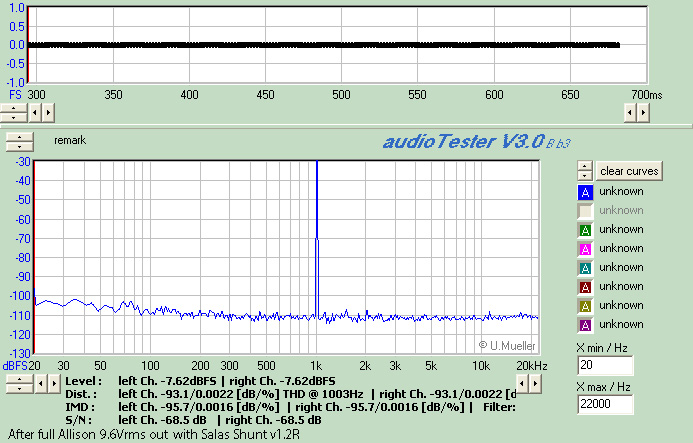Click up arrow of oscilloscope amplitude spinner
The image size is (693, 443).
point(13,108)
